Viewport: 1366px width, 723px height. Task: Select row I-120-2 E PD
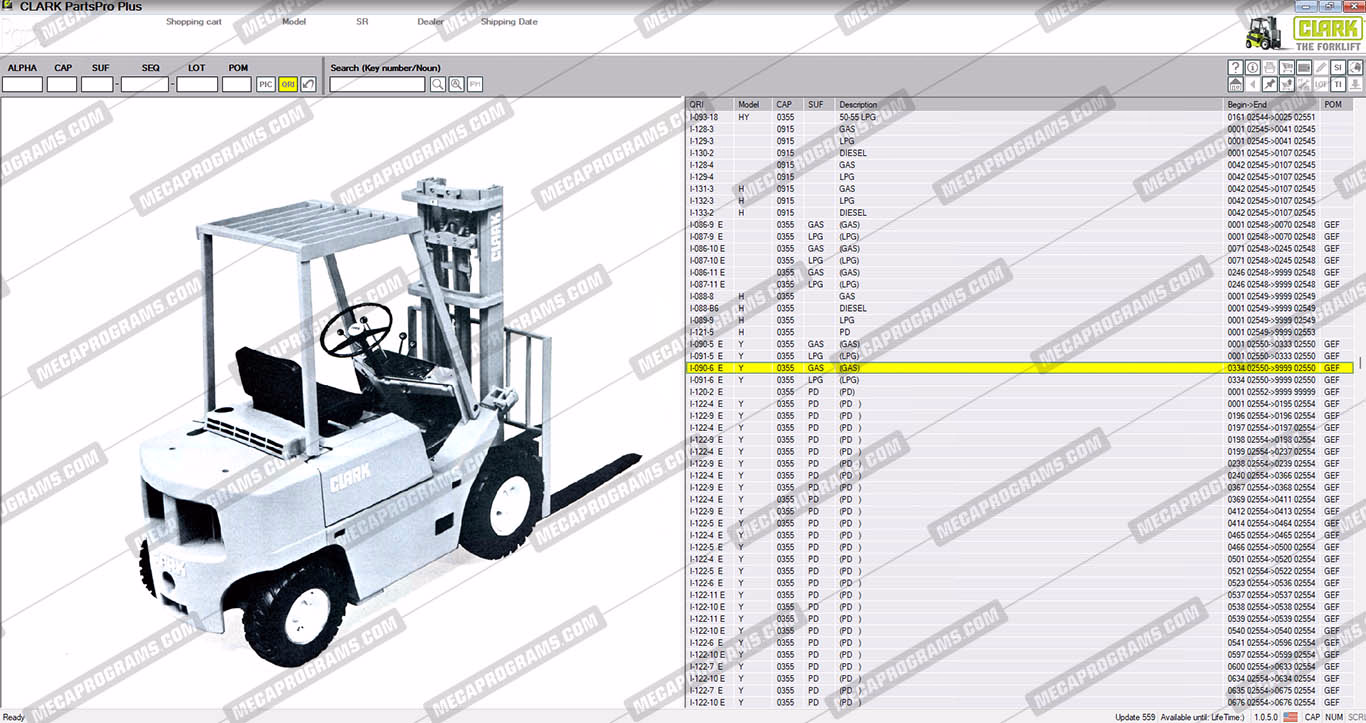click(x=1020, y=392)
